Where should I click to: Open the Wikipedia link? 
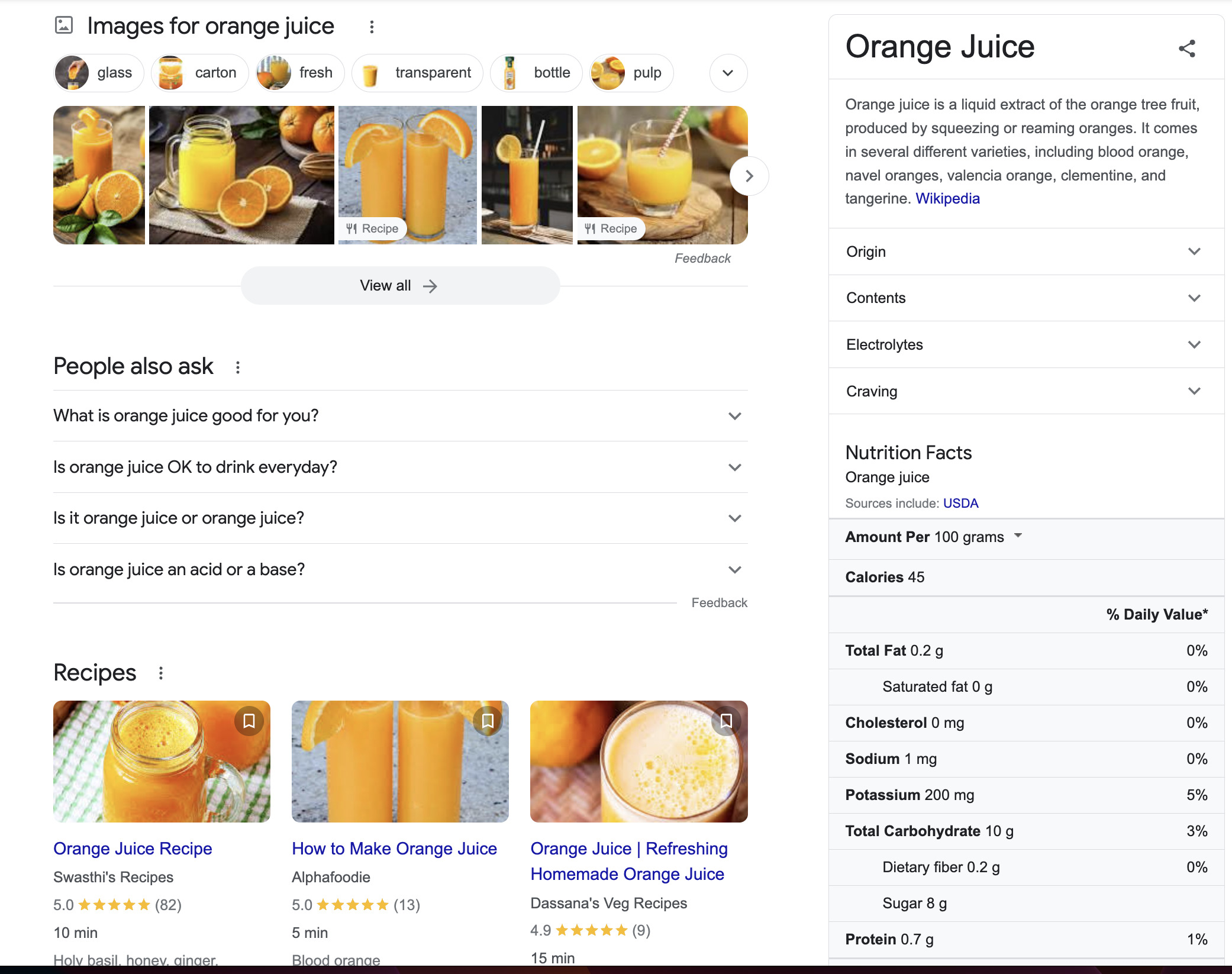pyautogui.click(x=947, y=198)
